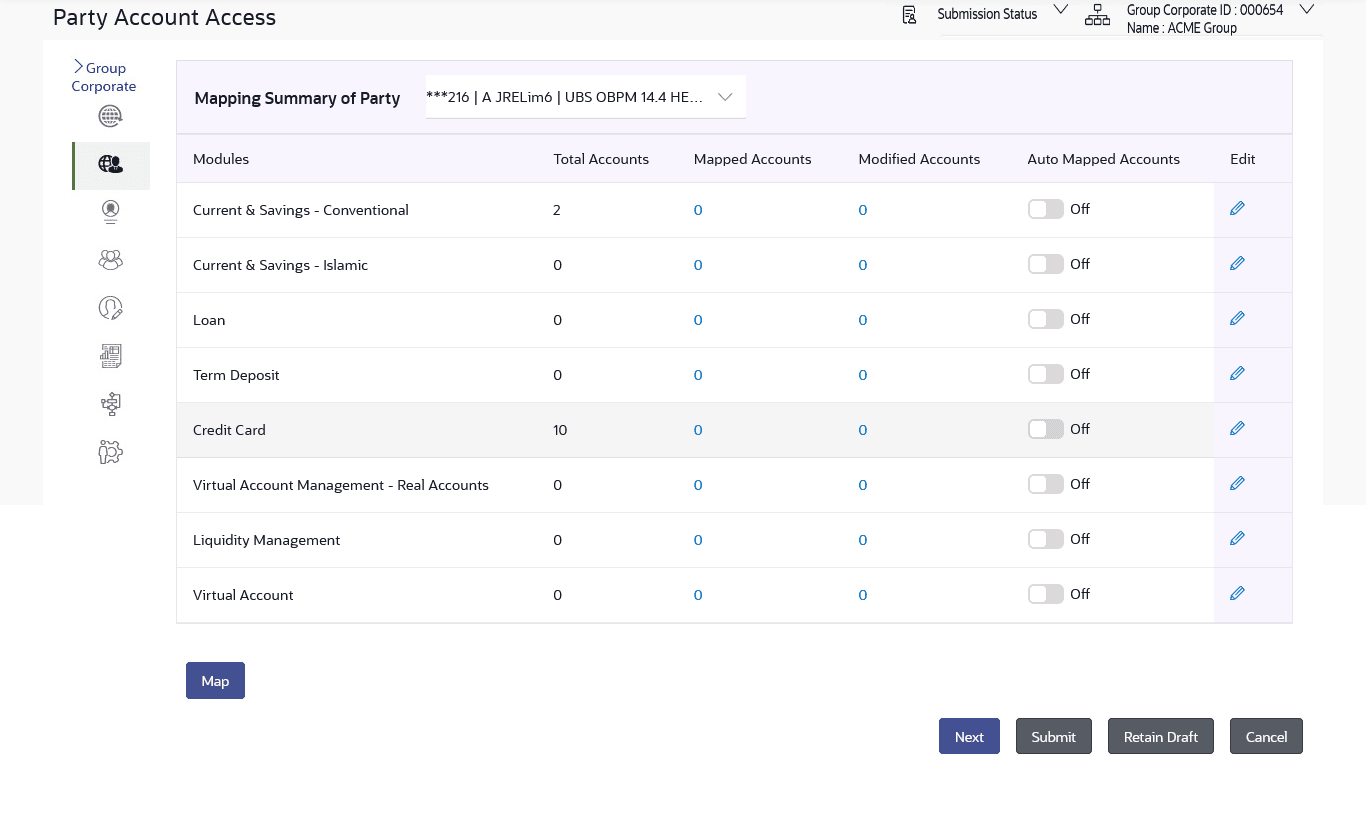This screenshot has width=1366, height=815.
Task: Open the three-person user group sidebar icon
Action: [110, 260]
